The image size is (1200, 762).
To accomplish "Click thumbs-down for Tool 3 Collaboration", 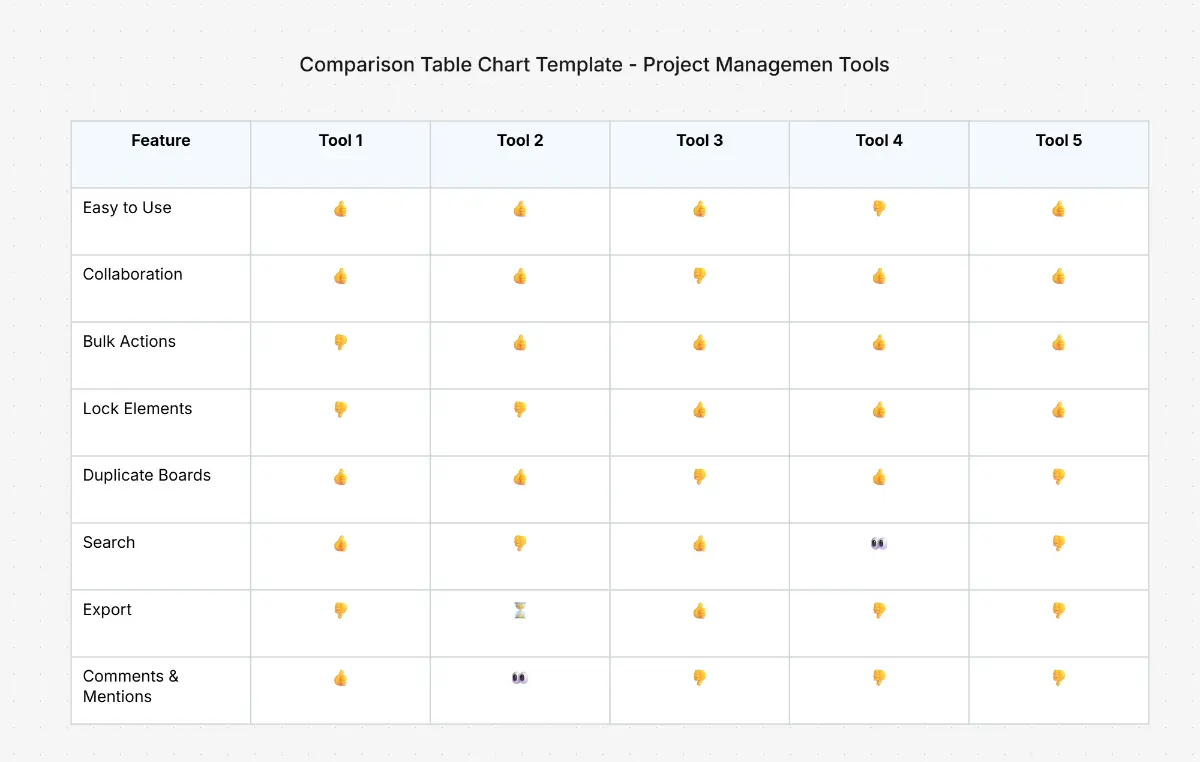I will 700,276.
